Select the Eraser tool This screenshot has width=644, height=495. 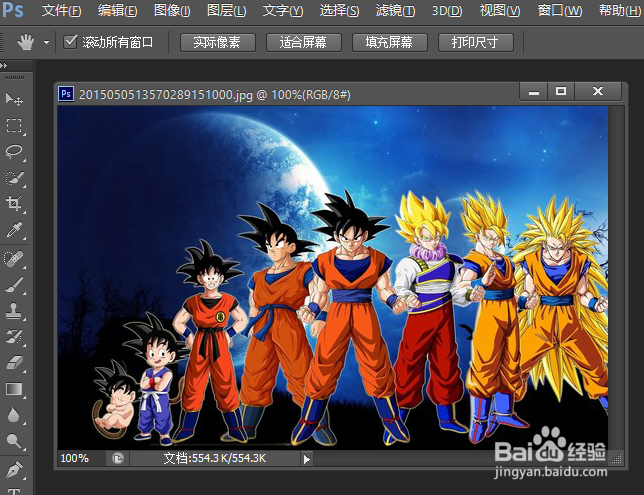point(14,363)
